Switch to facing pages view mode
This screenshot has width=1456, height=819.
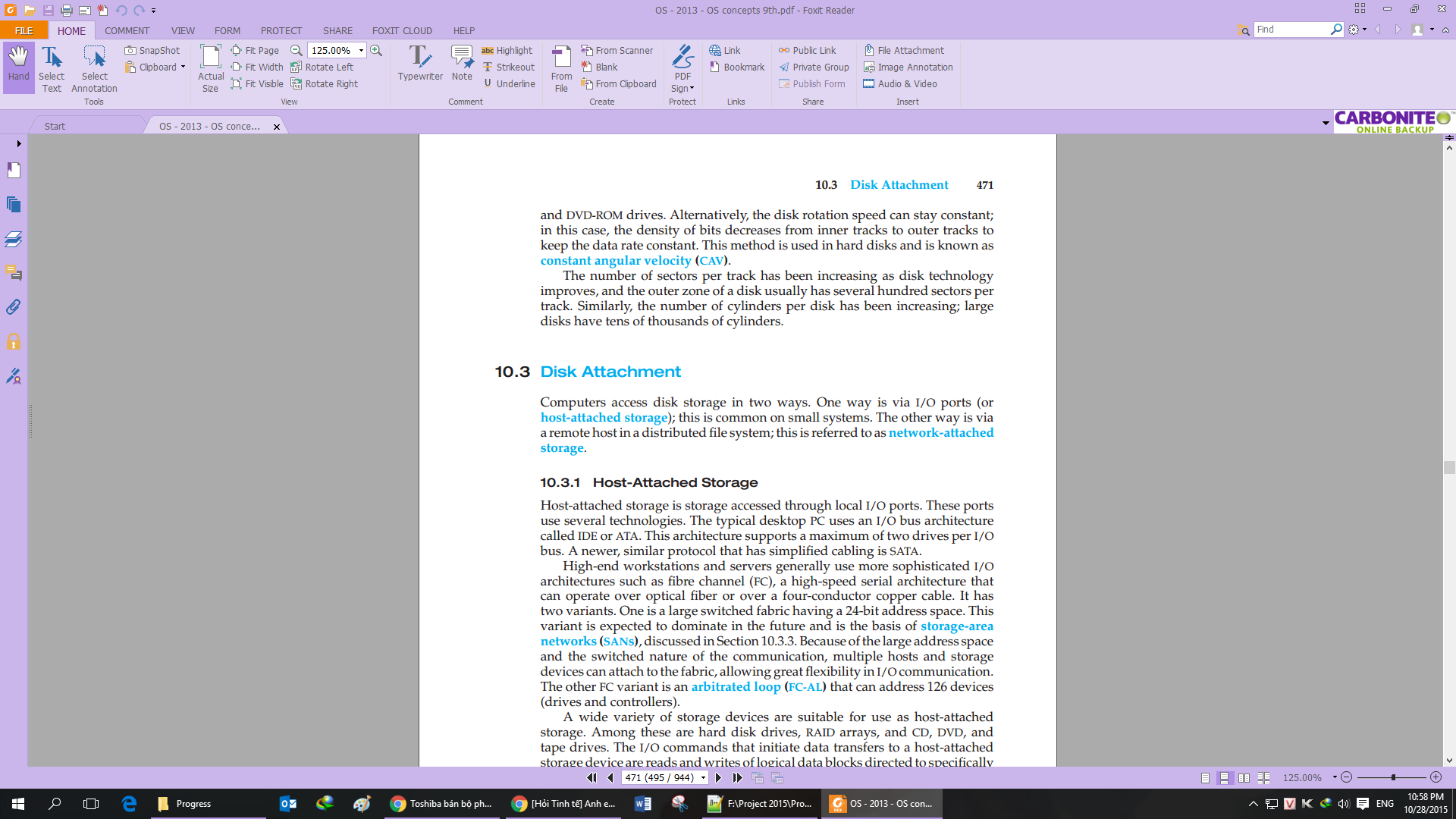pyautogui.click(x=1244, y=778)
